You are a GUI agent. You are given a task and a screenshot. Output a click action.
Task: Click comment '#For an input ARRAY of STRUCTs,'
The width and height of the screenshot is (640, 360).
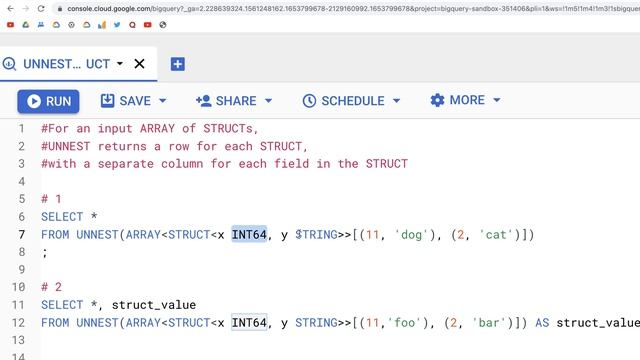coord(150,129)
